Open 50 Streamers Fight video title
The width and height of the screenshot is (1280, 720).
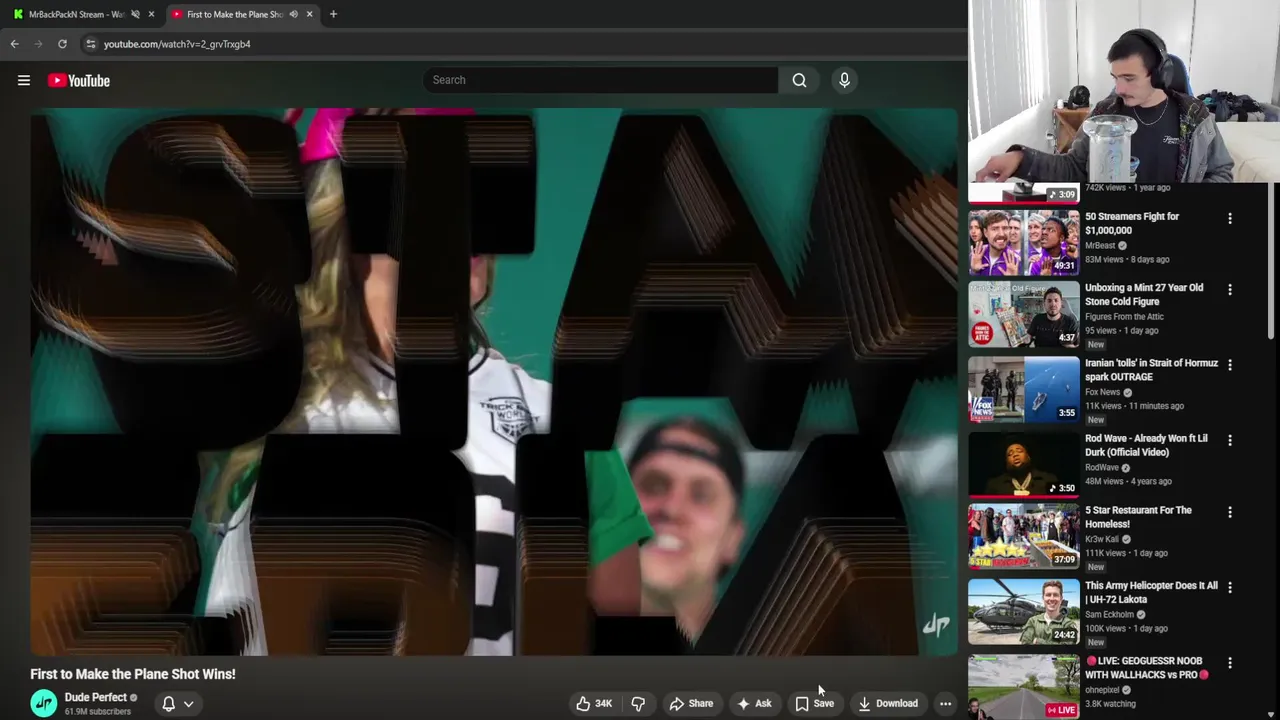(1132, 223)
